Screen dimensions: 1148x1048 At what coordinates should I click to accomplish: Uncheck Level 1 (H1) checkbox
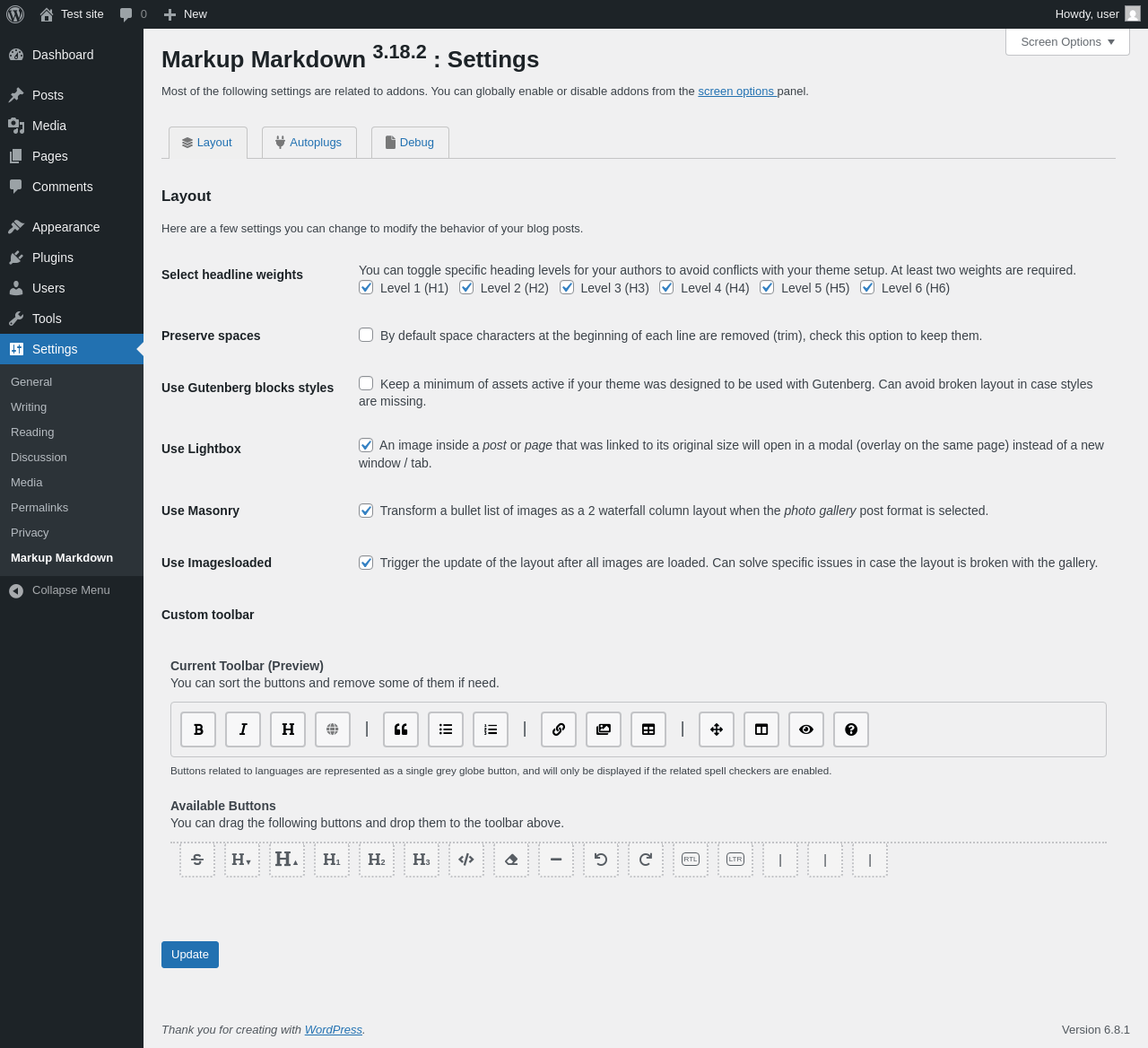coord(366,287)
